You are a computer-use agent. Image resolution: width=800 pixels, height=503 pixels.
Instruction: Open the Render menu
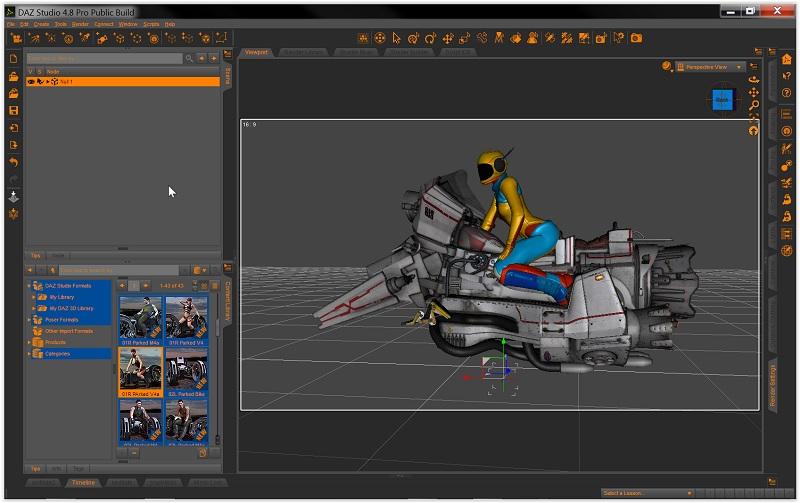click(x=80, y=24)
